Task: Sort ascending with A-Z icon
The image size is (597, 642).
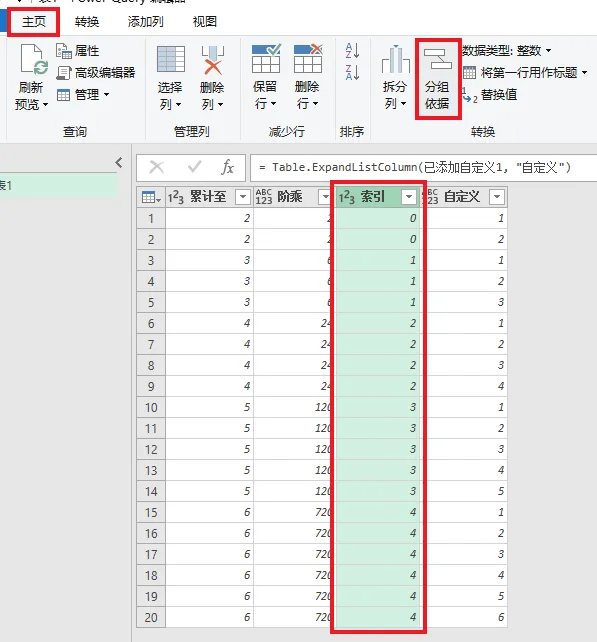Action: tap(352, 51)
